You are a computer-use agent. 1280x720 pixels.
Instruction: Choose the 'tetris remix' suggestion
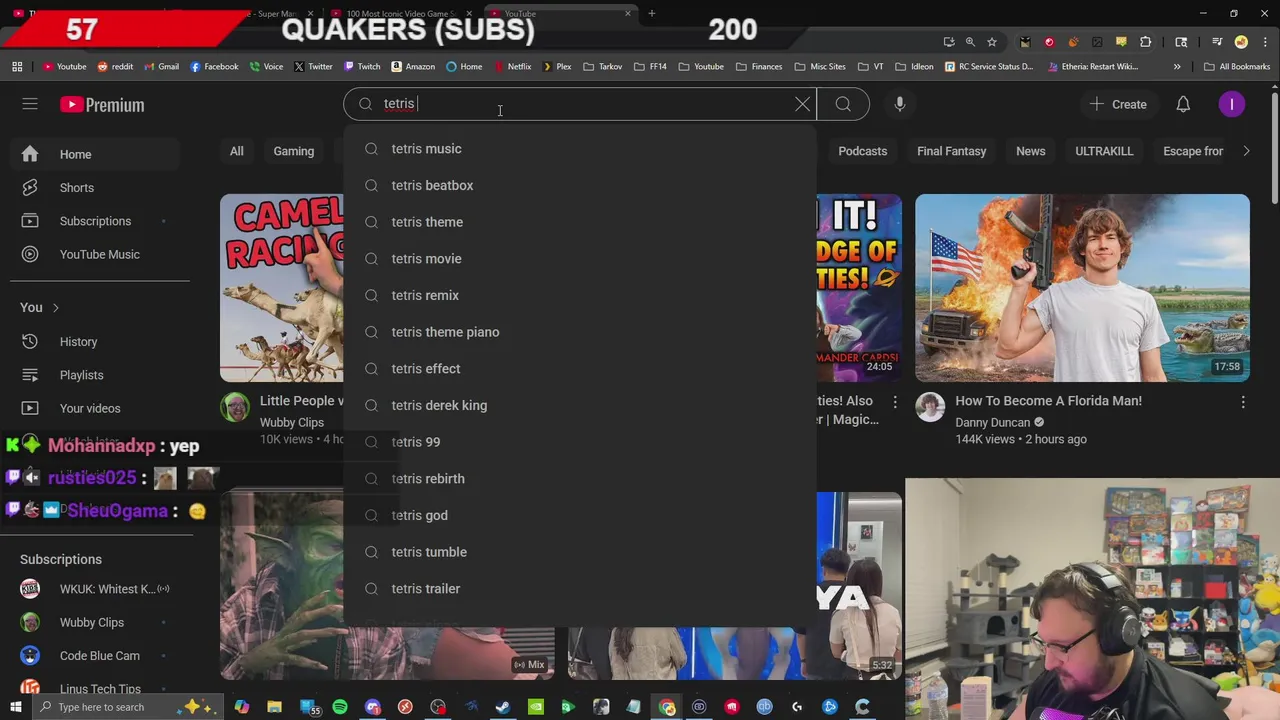(x=580, y=295)
